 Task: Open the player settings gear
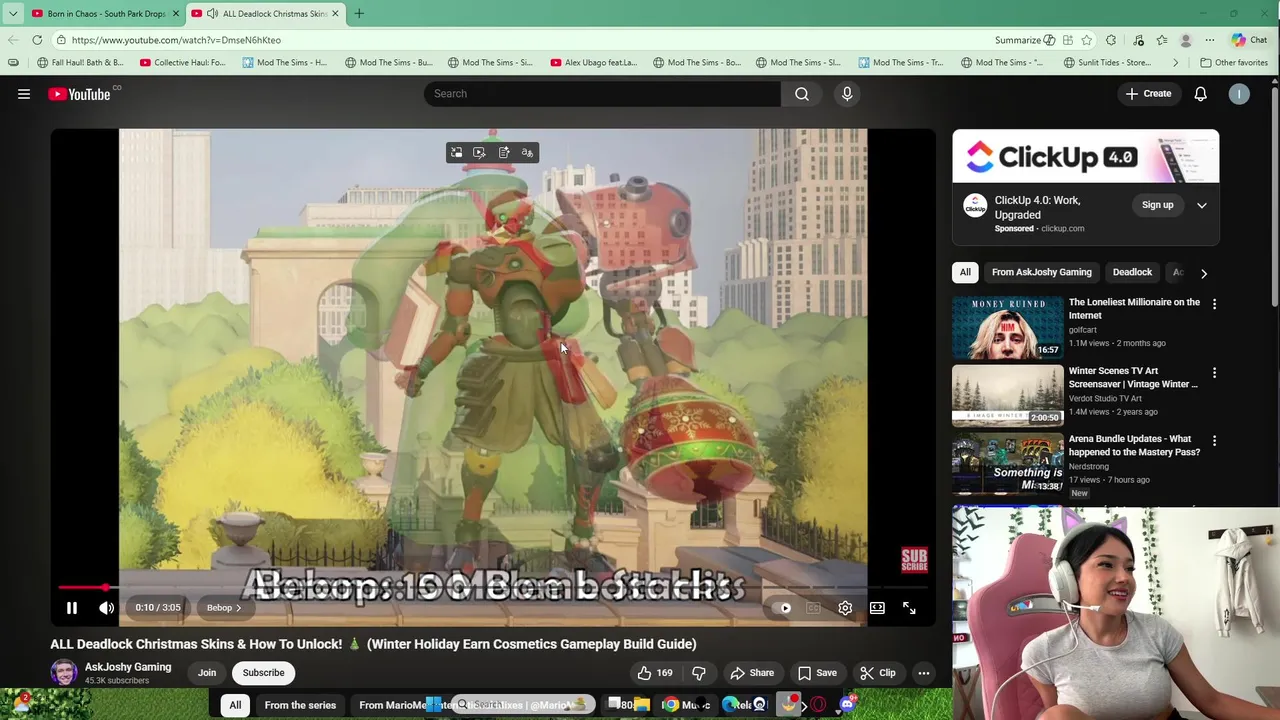pos(845,608)
